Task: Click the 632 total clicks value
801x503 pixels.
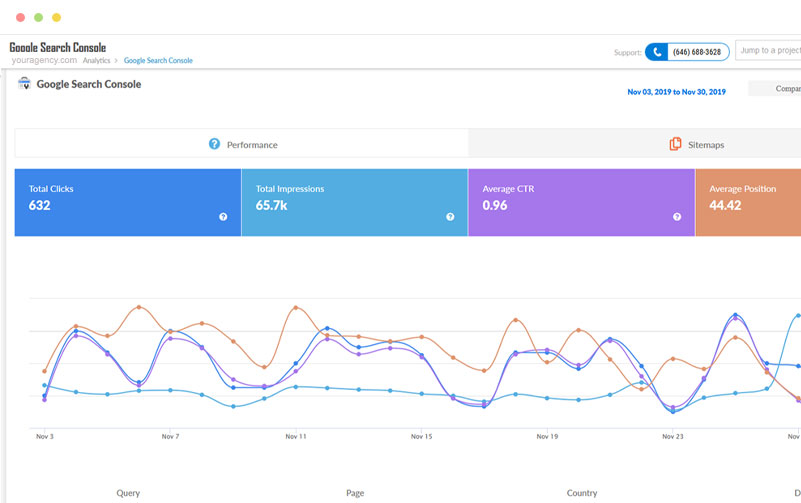Action: (40, 205)
